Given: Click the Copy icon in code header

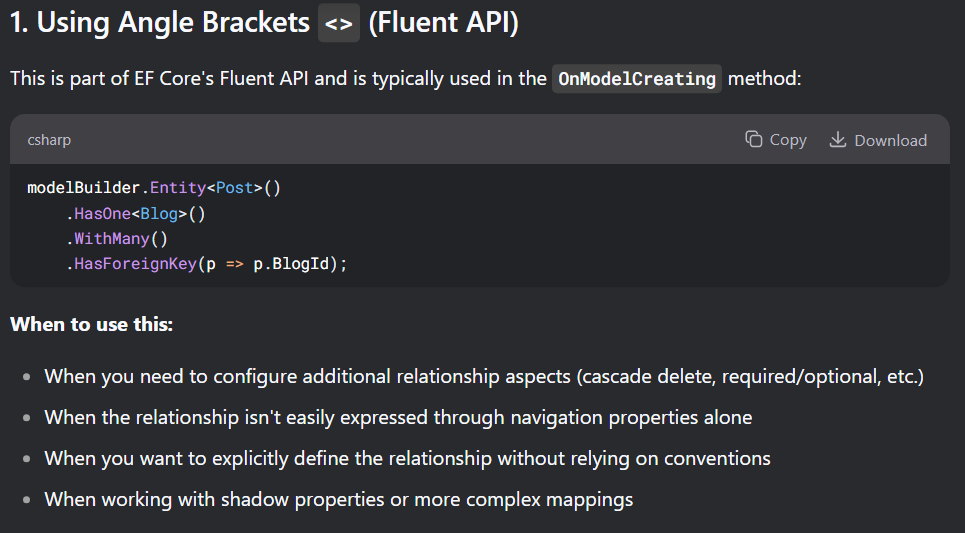Looking at the screenshot, I should point(754,140).
